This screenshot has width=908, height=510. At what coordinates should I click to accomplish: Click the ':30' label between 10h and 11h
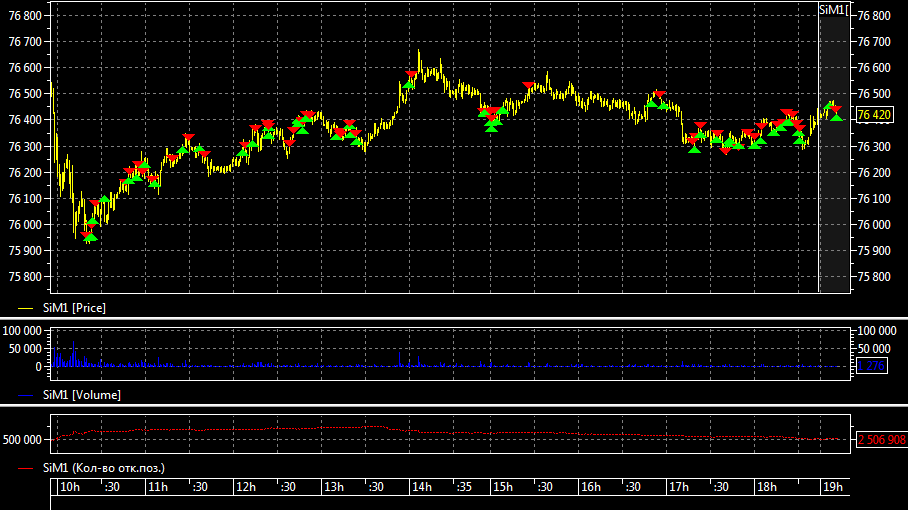(112, 487)
